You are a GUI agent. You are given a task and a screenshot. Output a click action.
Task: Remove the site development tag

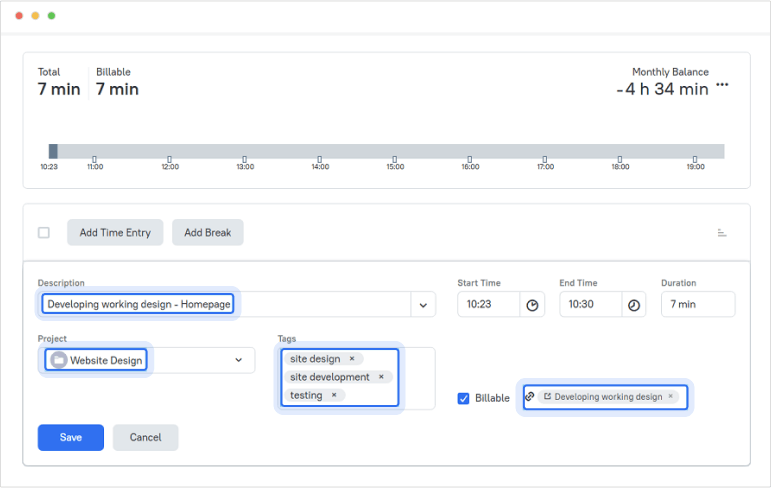(381, 377)
